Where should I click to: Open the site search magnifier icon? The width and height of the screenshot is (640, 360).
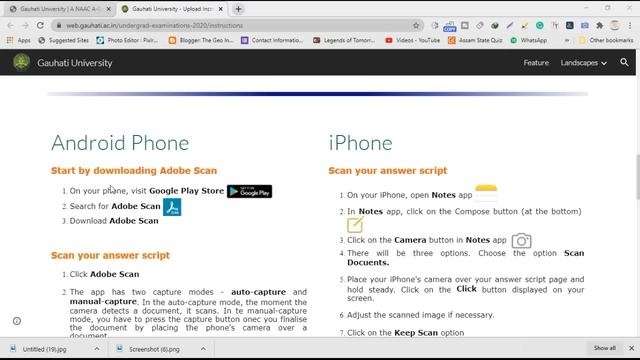pyautogui.click(x=624, y=62)
